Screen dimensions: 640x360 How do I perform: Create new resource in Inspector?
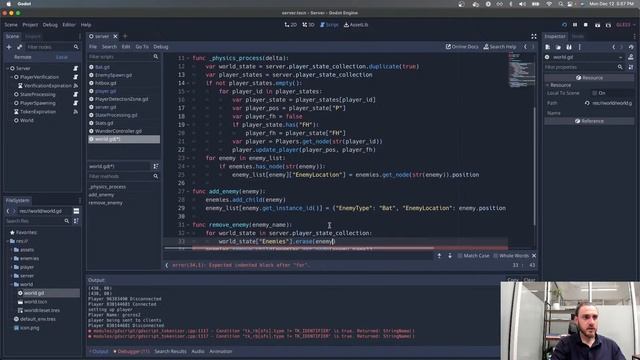[548, 47]
